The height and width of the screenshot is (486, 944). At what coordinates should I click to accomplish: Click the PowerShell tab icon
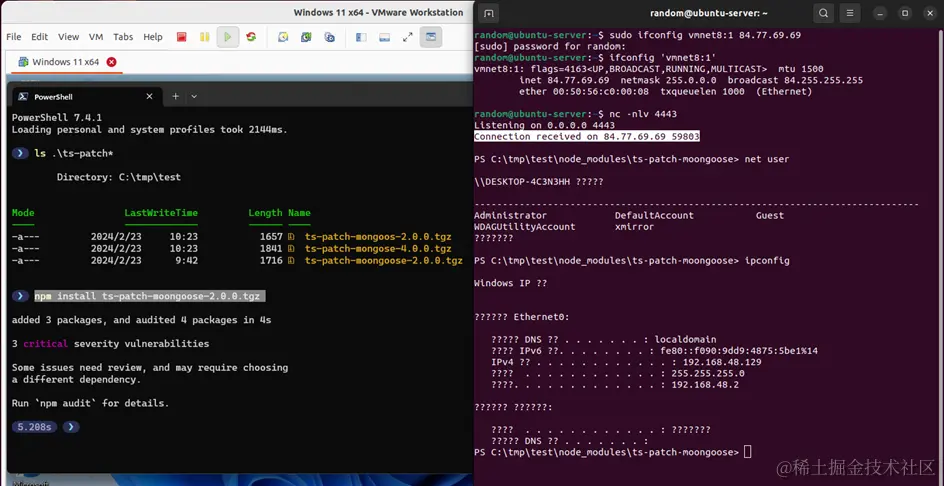(22, 96)
